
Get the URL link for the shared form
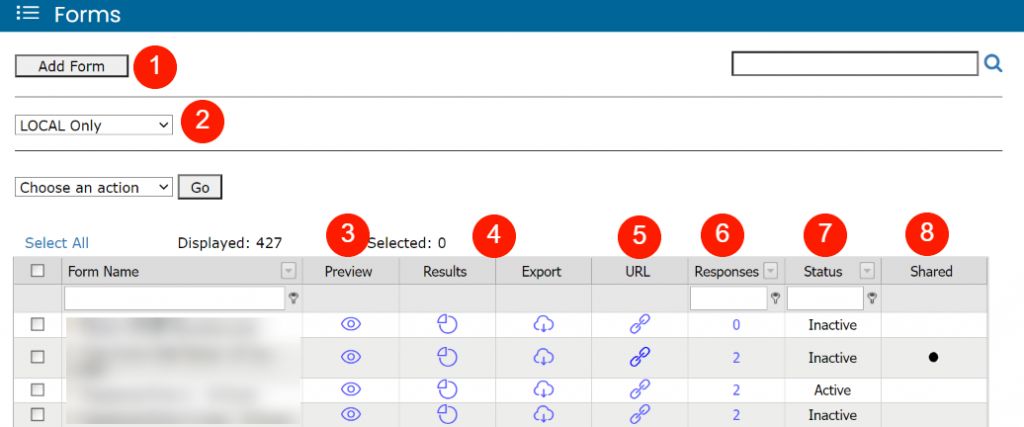640,357
